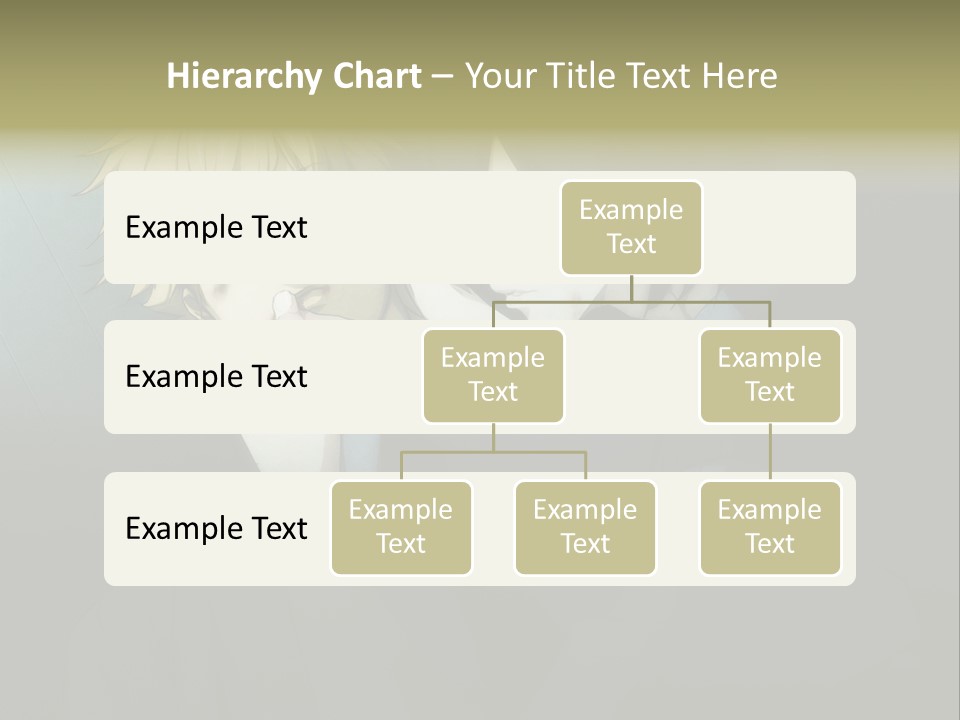Select the left box in the middle row
960x720 pixels.
click(x=493, y=376)
